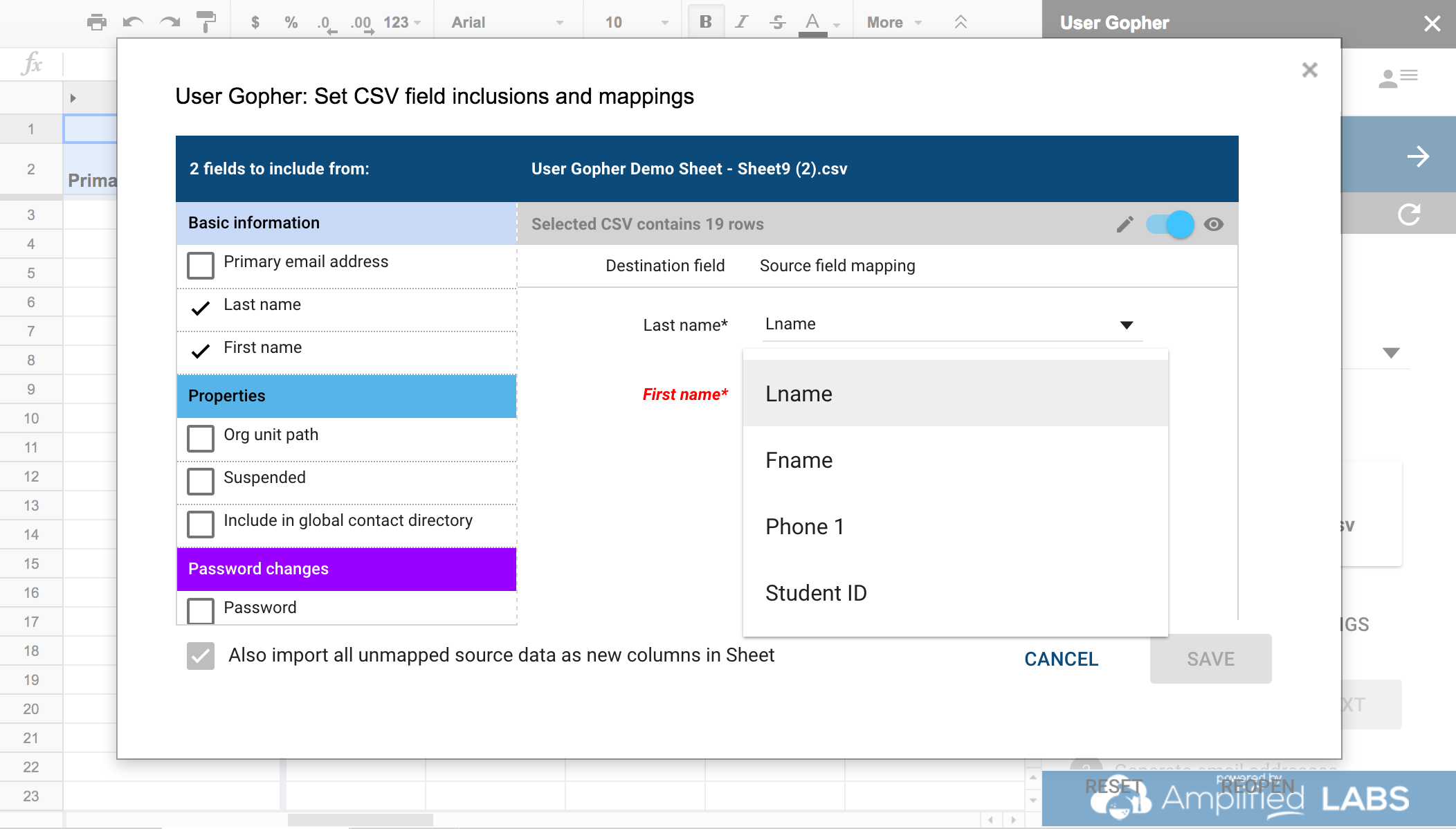Image resolution: width=1456 pixels, height=829 pixels.
Task: Toggle the blue switch in CSV bar
Action: [1170, 224]
